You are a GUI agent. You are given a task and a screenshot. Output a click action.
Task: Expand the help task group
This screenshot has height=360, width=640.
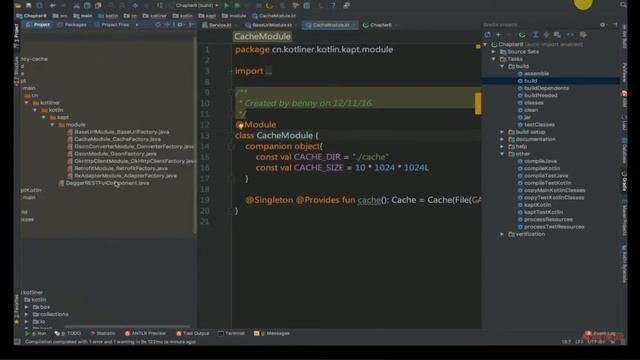pyautogui.click(x=502, y=147)
